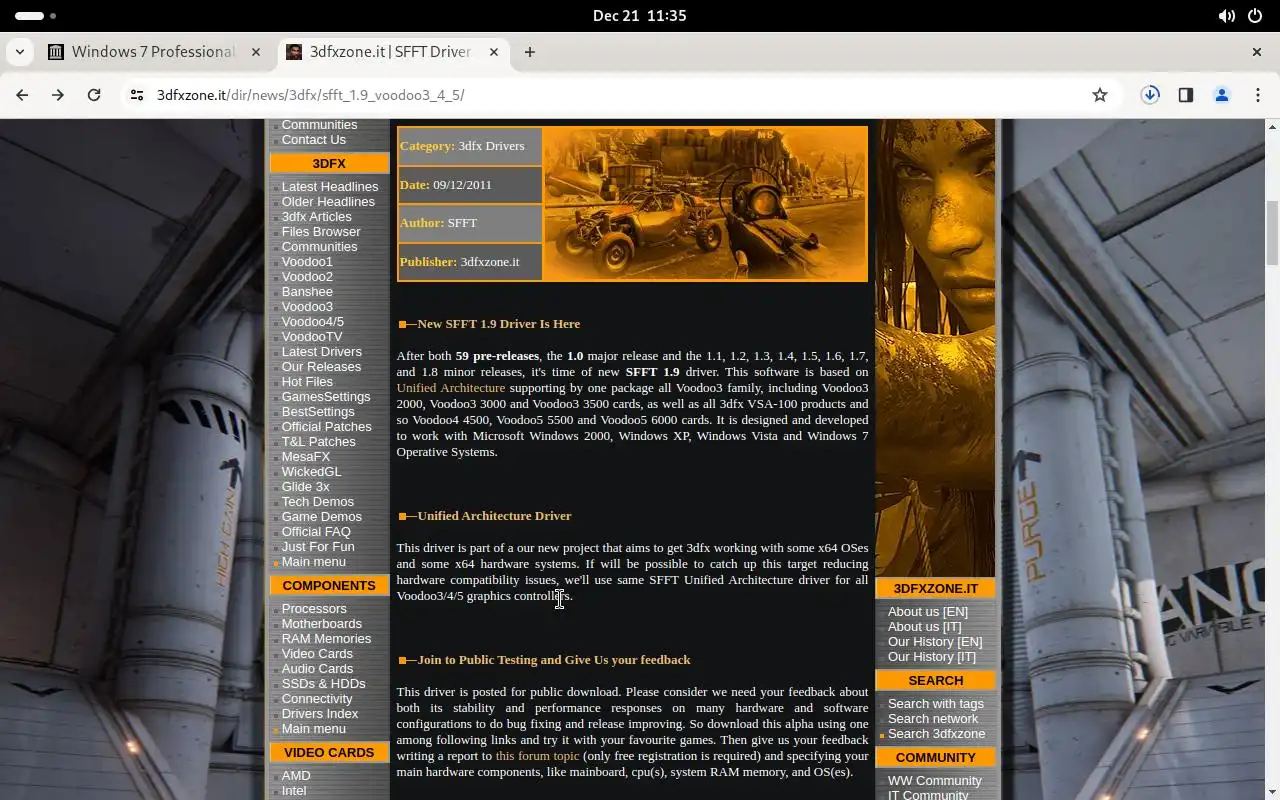
Task: Open the Motherboards link
Action: pos(321,624)
